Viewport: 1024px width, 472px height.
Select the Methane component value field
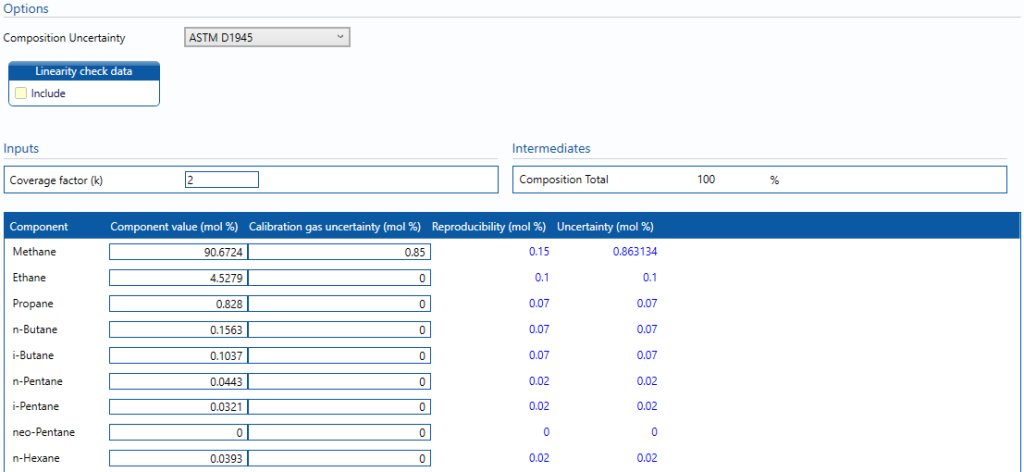[x=178, y=252]
